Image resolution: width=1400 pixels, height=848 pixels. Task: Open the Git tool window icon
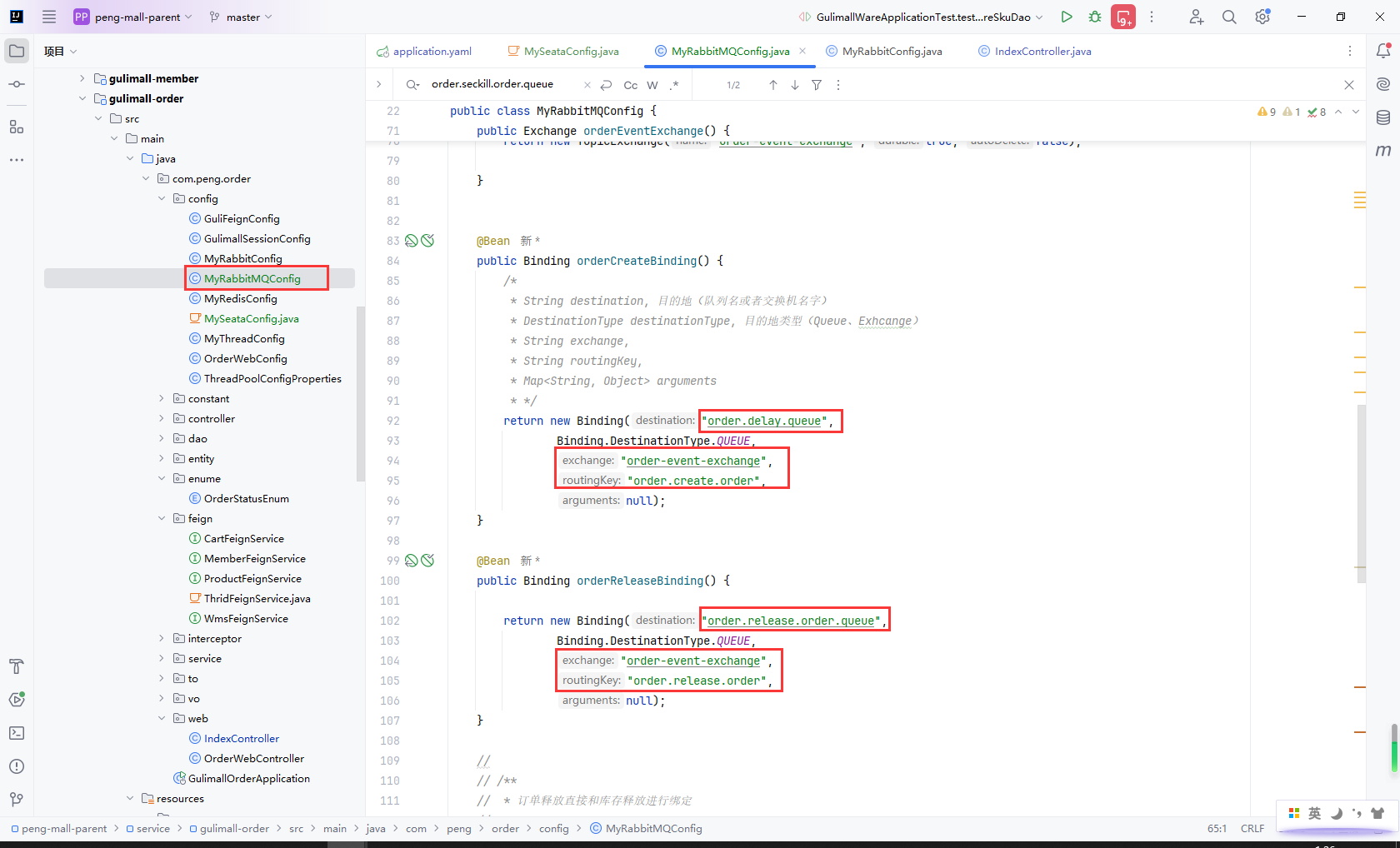click(17, 800)
